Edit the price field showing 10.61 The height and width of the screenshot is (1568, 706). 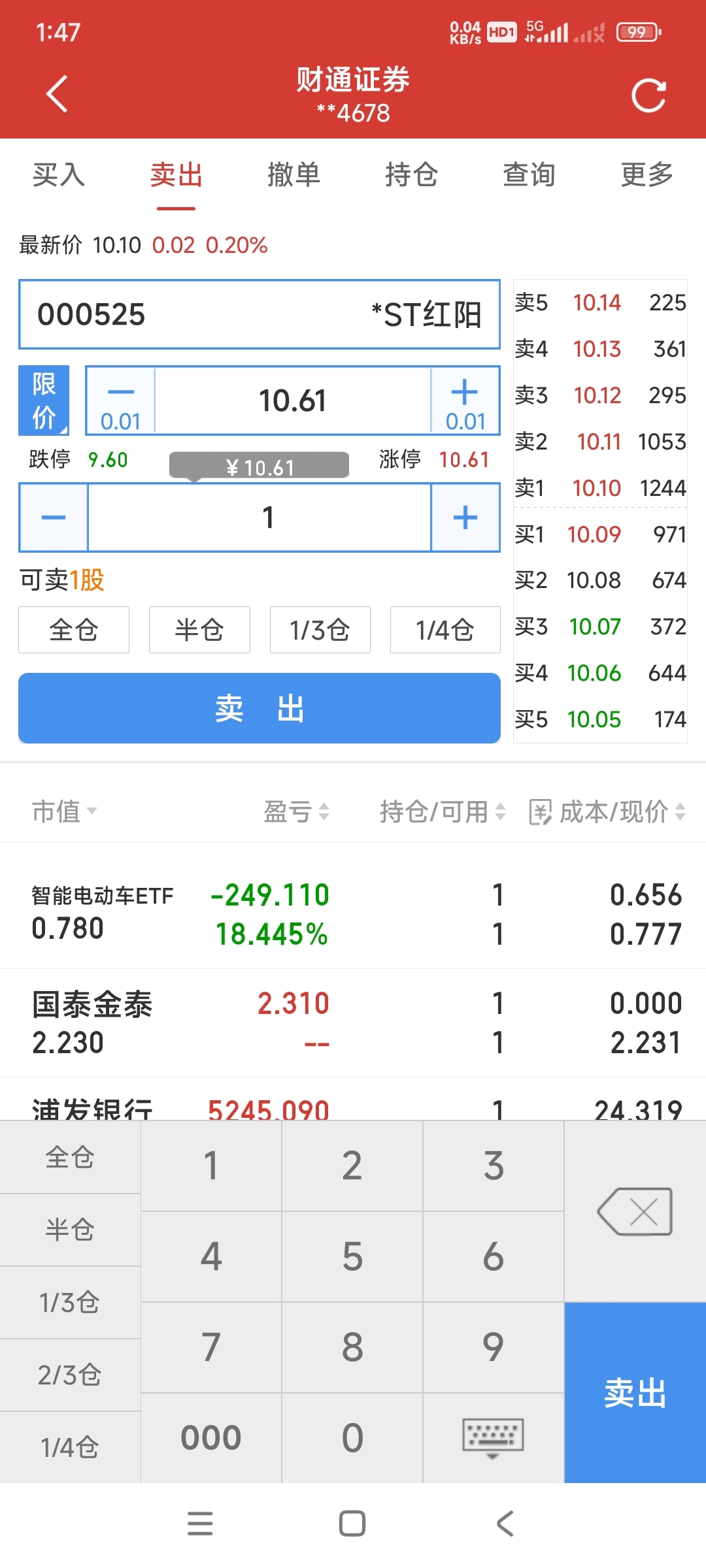coord(293,400)
